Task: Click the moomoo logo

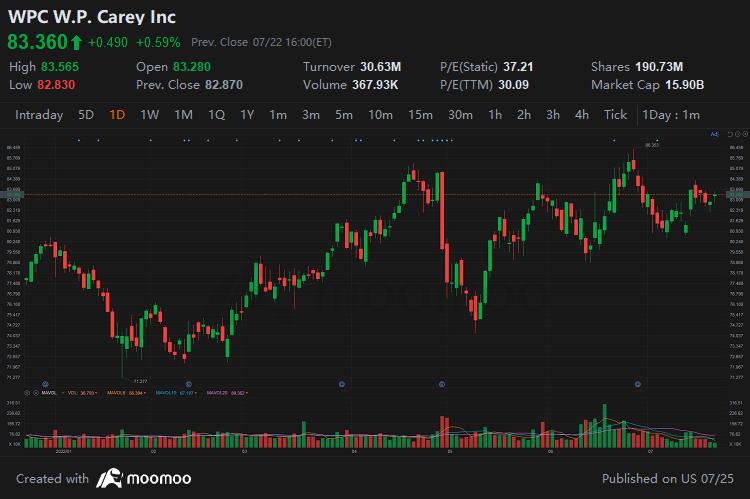Action: (x=143, y=478)
